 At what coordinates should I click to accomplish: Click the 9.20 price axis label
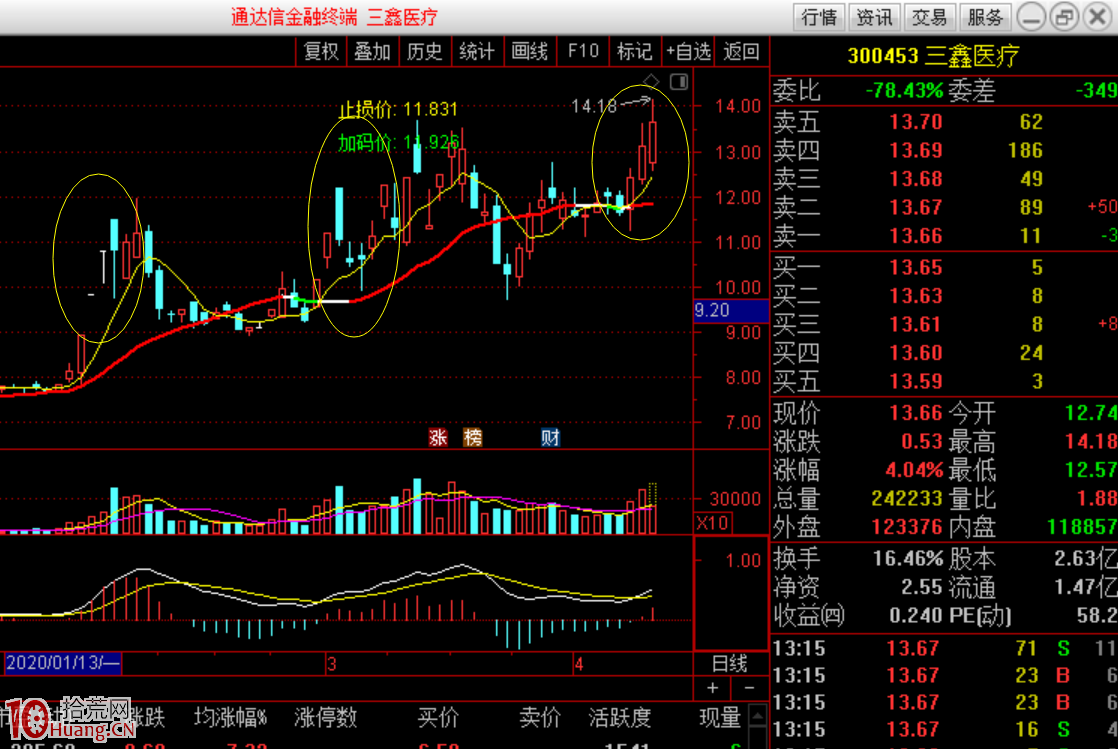pos(731,310)
